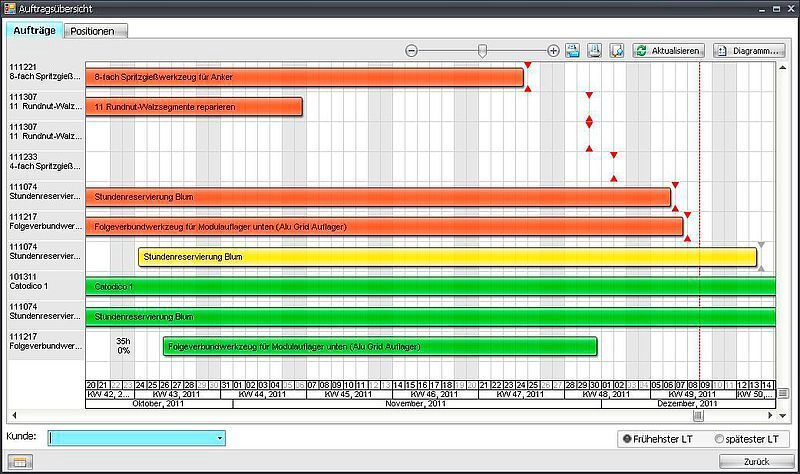
Task: Click the Dezember, 2011 month header
Action: pos(688,404)
